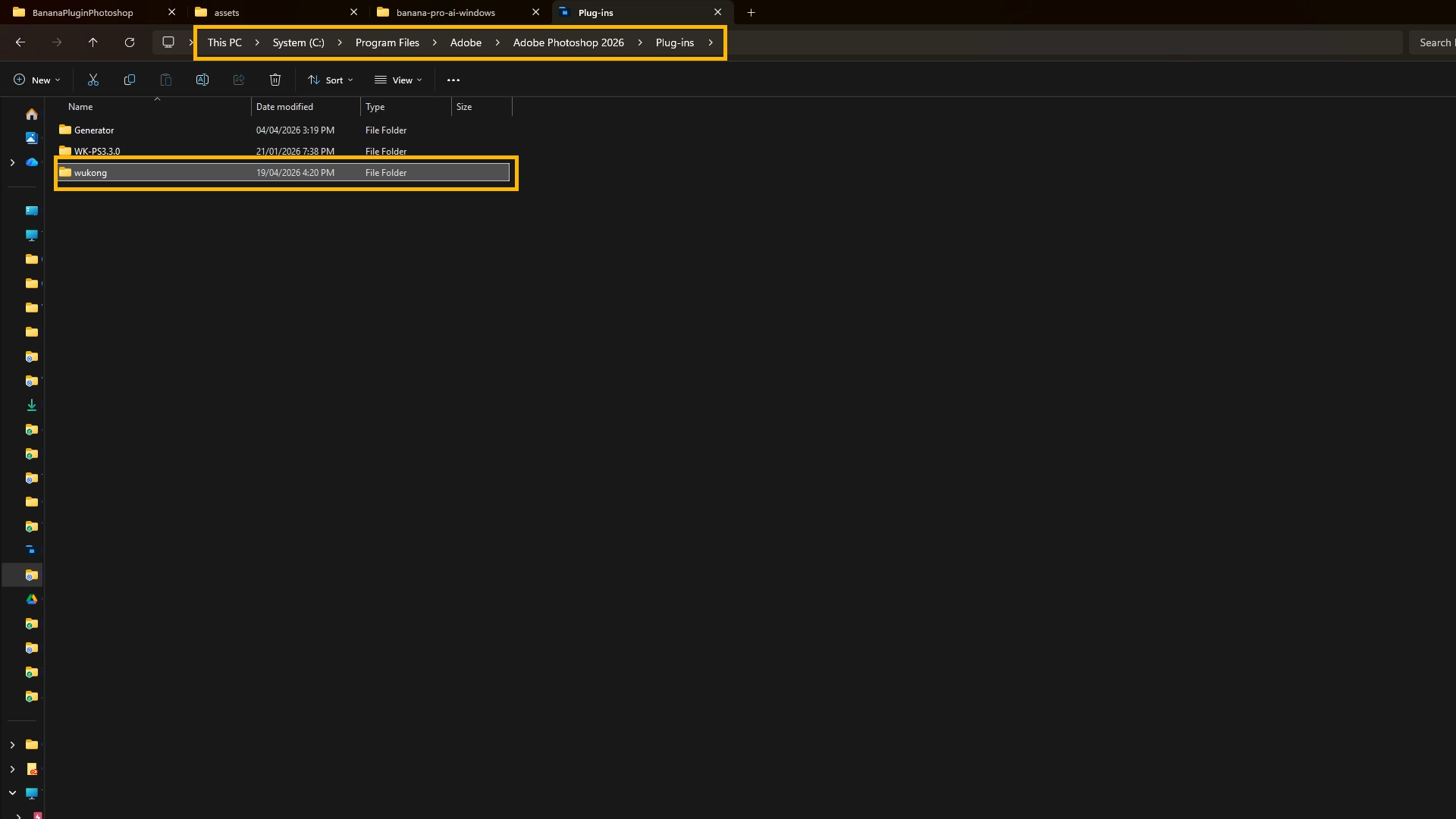Screen dimensions: 1456x819
Task: Open the Sort dropdown
Action: tap(331, 80)
